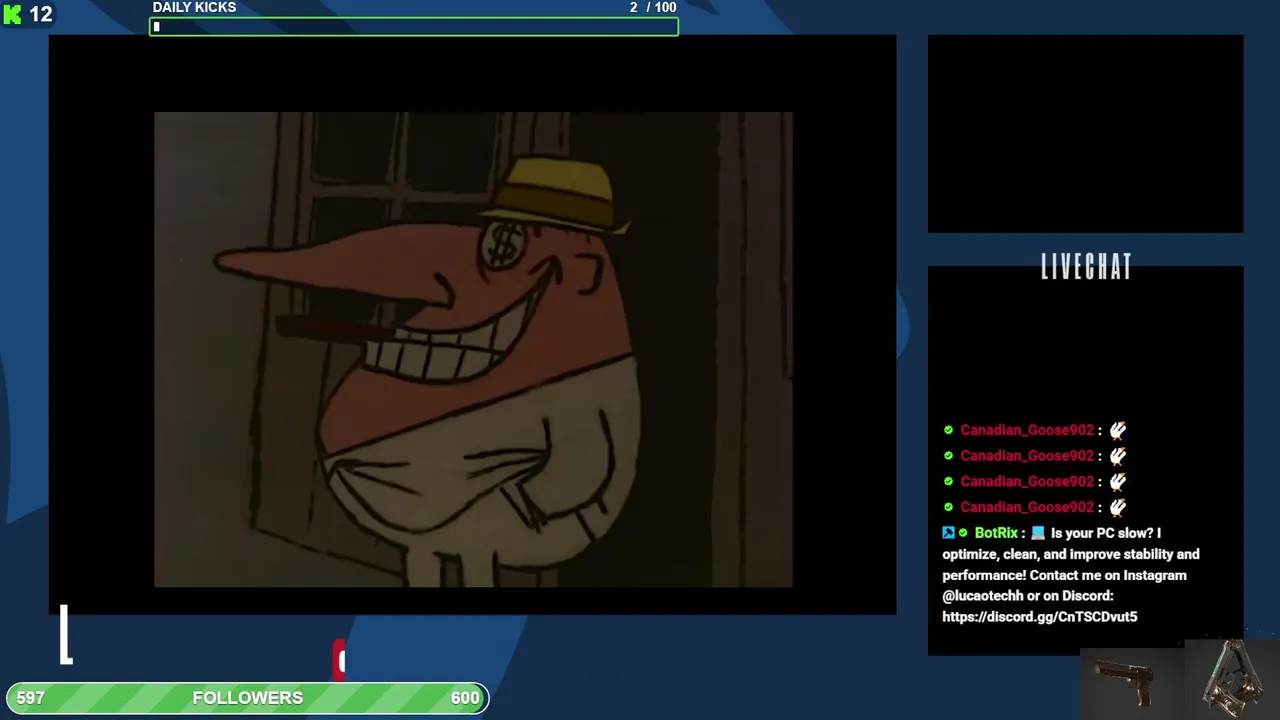Click the Daily Kicks progress bar

[x=414, y=27]
